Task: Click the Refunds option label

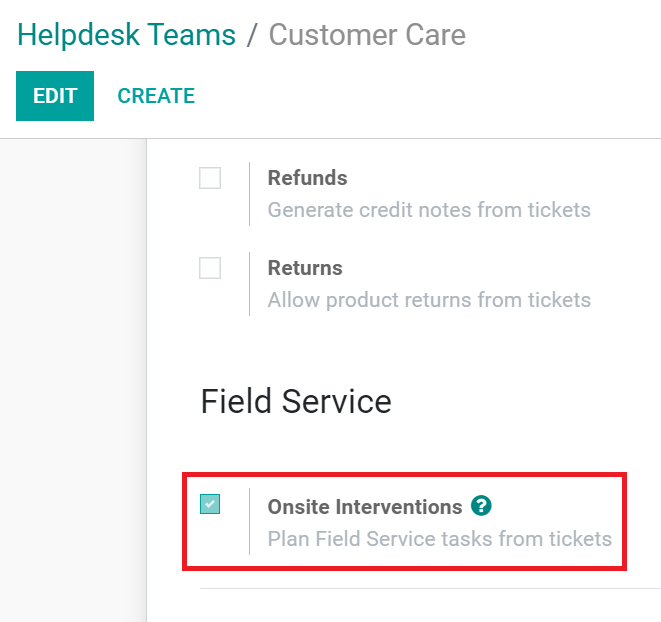Action: (307, 178)
